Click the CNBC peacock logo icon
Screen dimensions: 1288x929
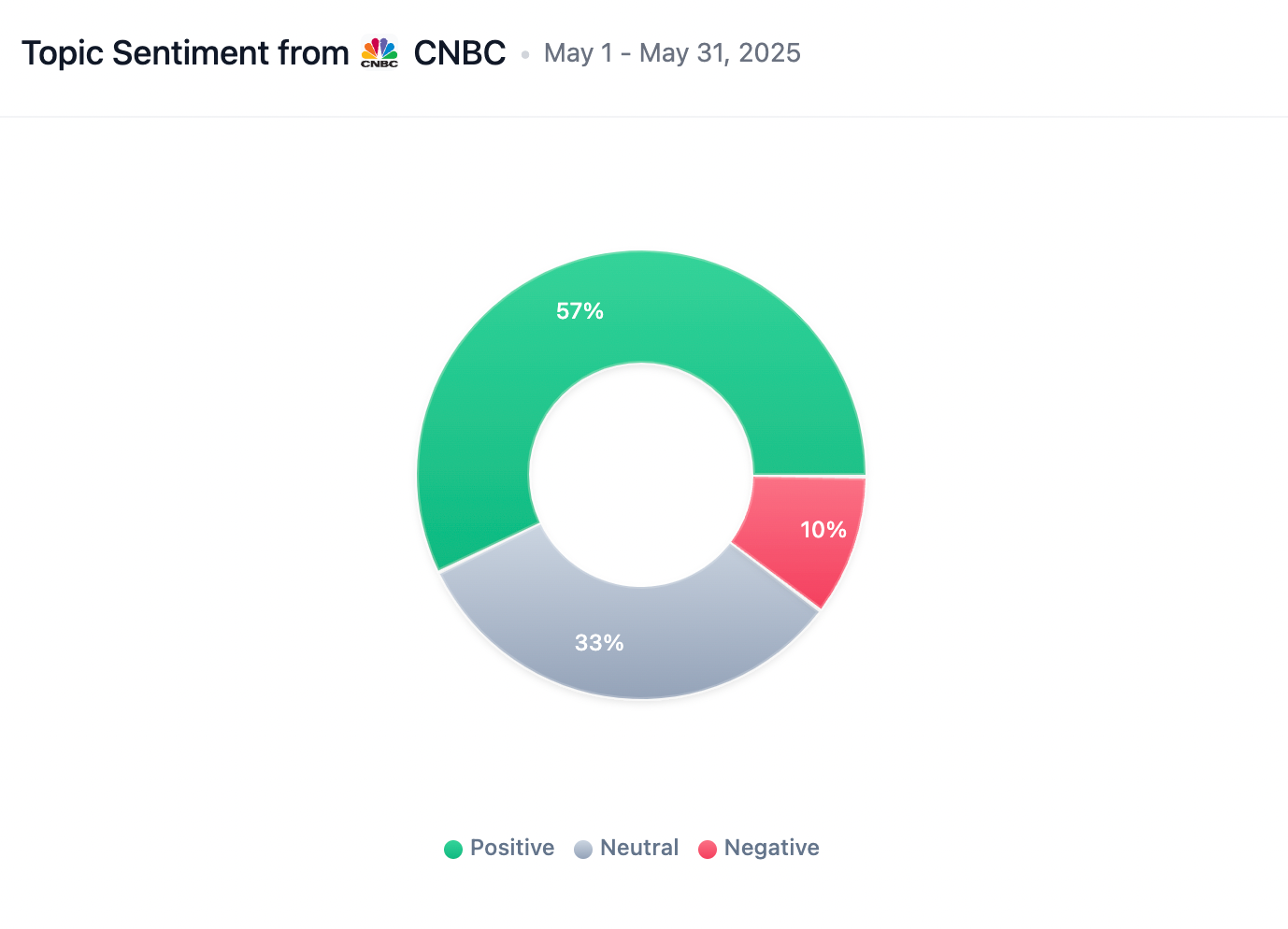[379, 53]
